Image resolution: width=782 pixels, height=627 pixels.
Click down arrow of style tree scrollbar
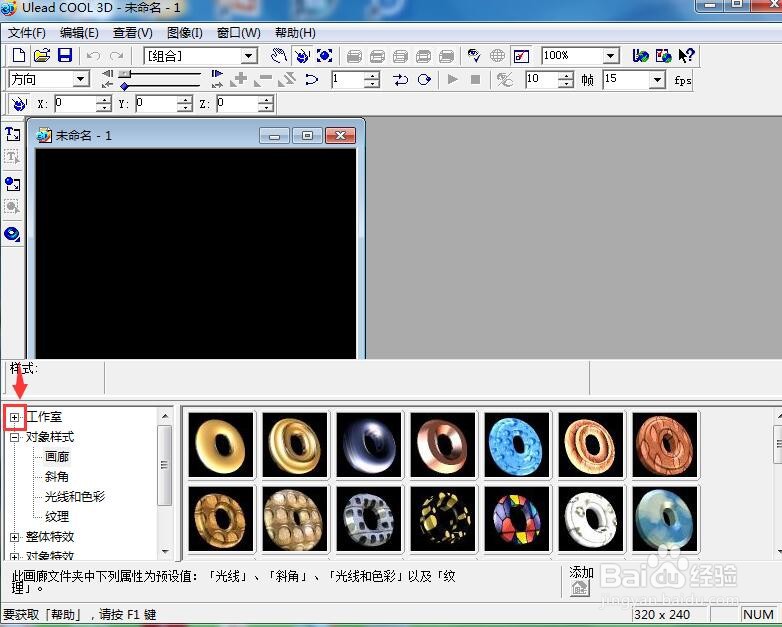pos(165,552)
